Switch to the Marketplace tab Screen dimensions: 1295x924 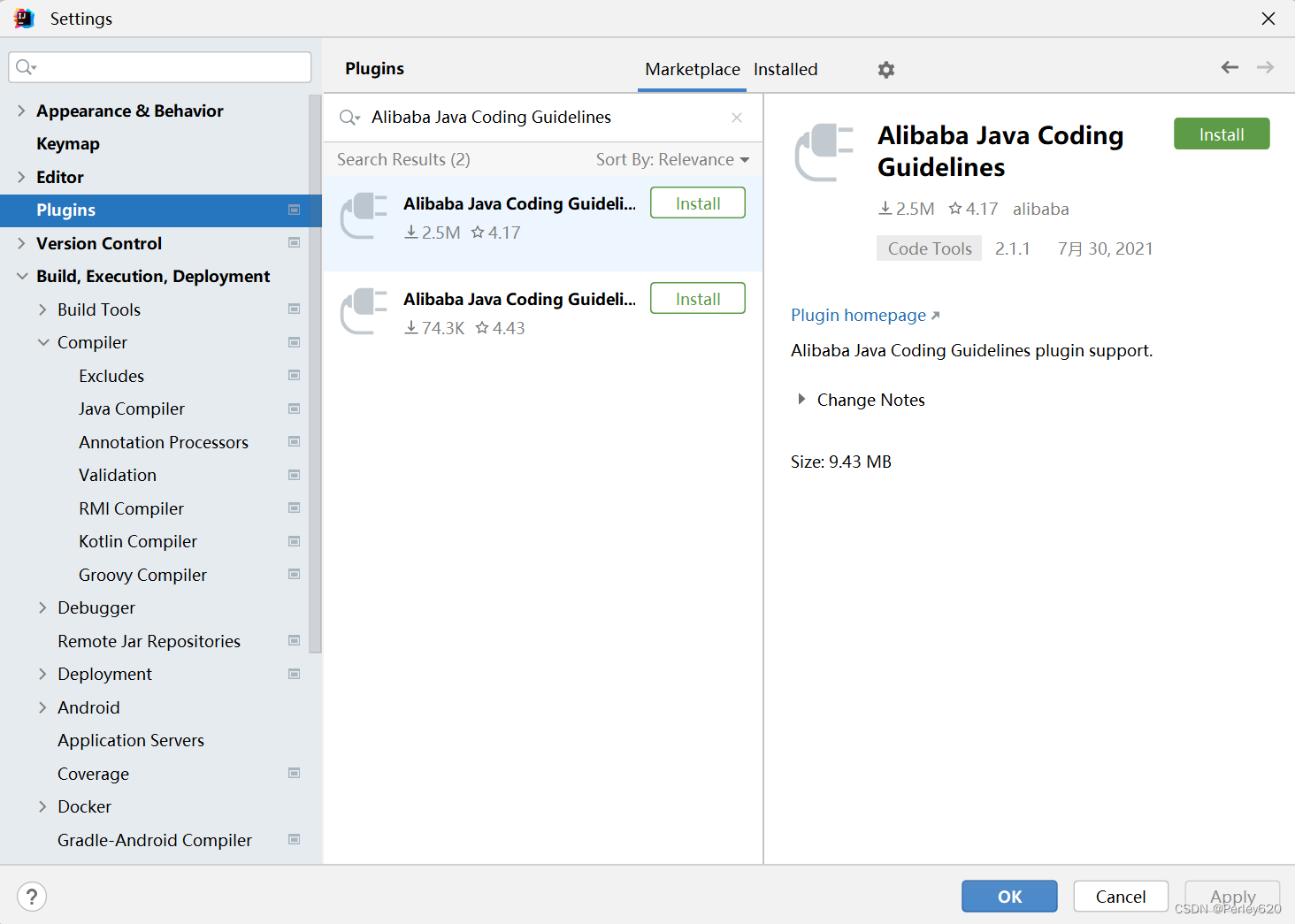(x=693, y=69)
